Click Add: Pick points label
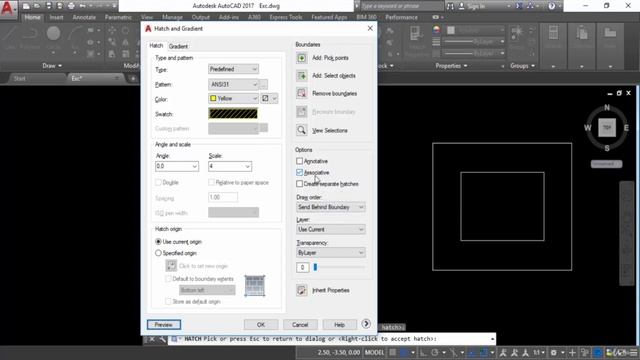640x360 pixels. [x=330, y=58]
